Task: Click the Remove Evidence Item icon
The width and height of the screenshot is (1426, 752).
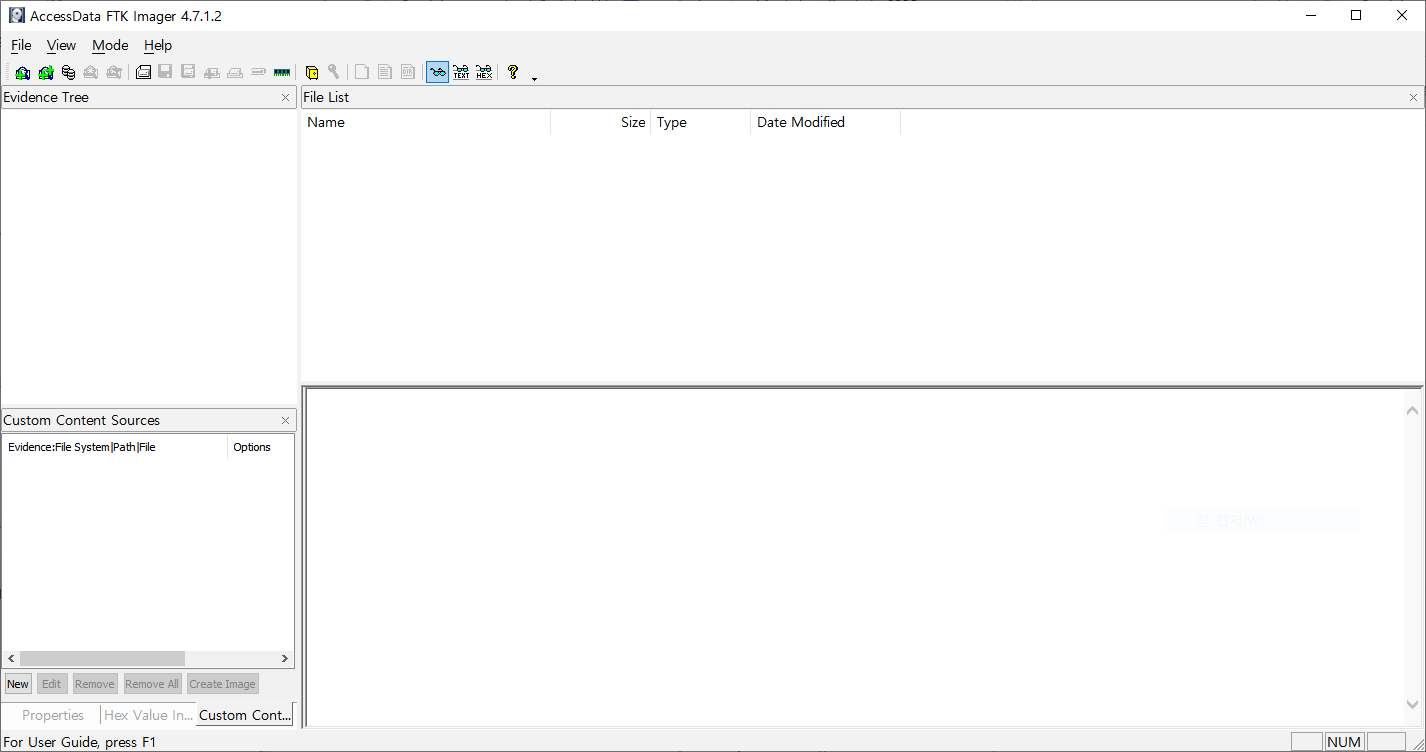Action: 91,72
